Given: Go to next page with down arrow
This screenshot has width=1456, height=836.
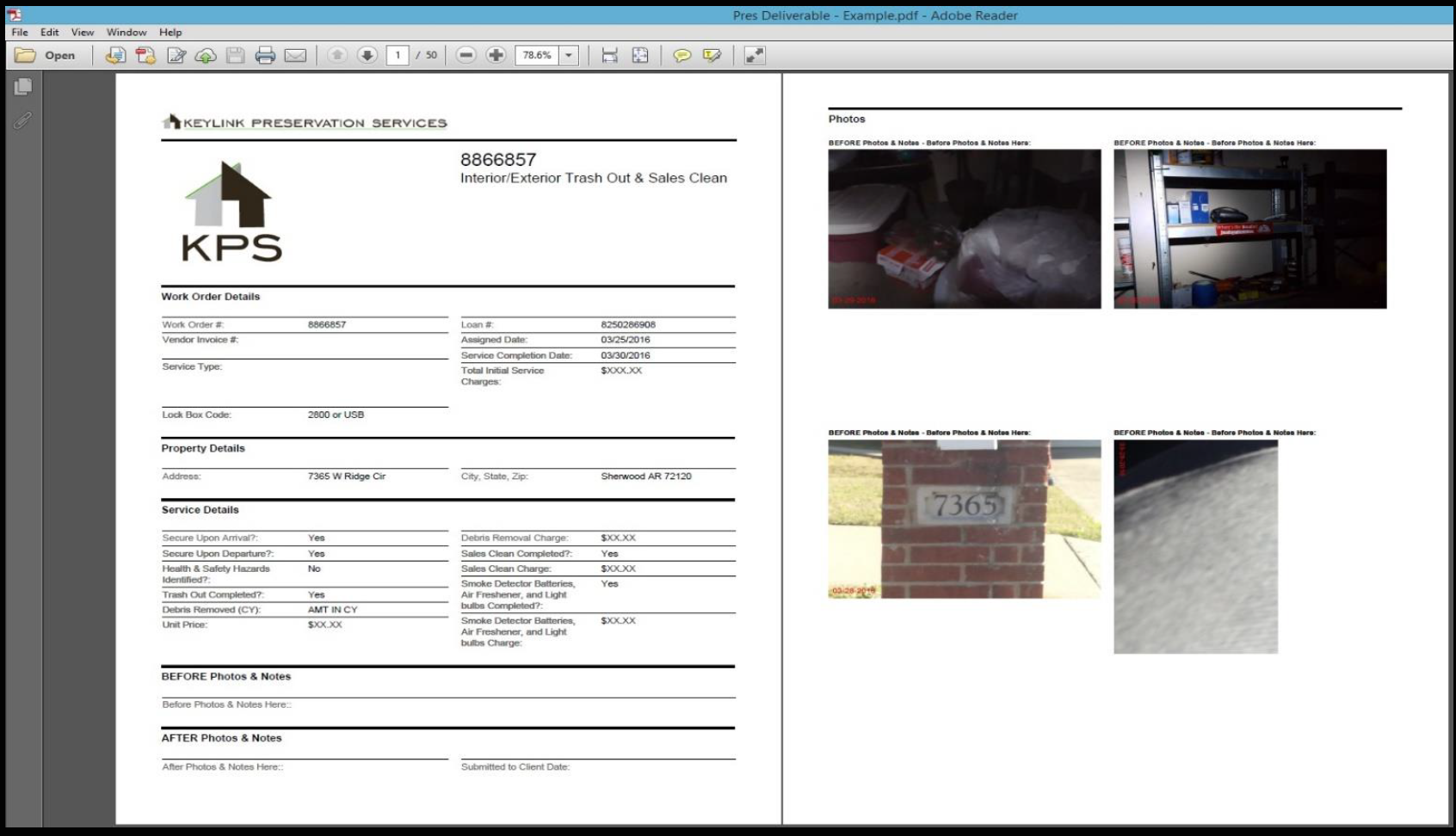Looking at the screenshot, I should coord(367,55).
